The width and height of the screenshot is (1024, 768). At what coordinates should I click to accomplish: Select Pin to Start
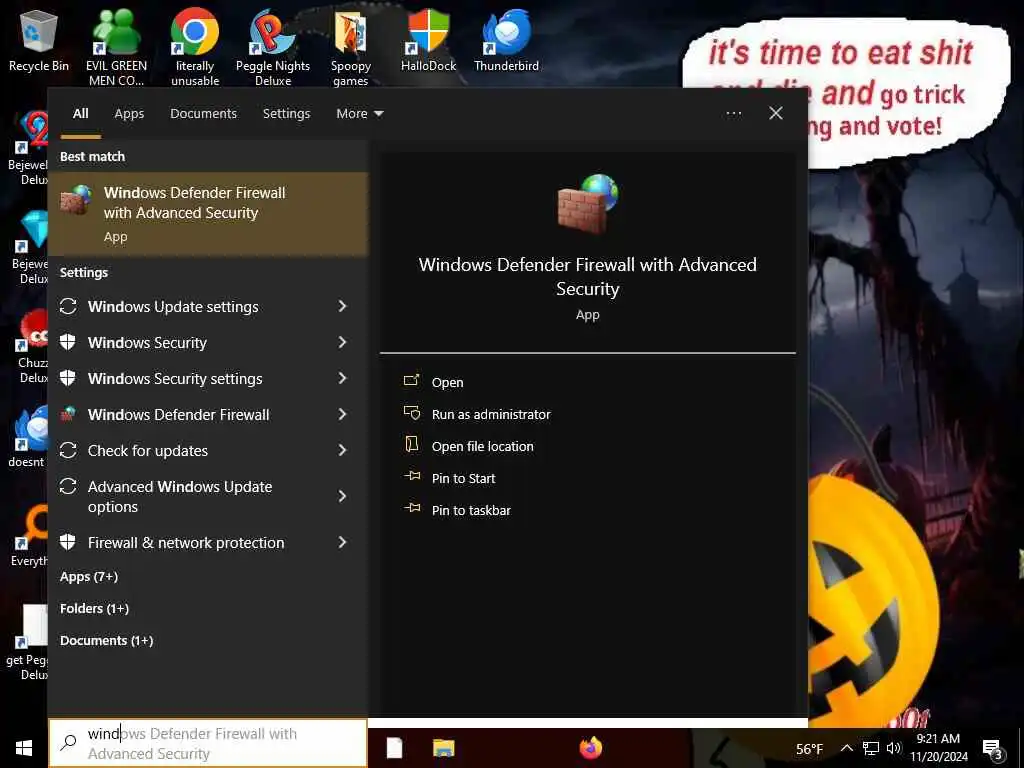coord(464,479)
